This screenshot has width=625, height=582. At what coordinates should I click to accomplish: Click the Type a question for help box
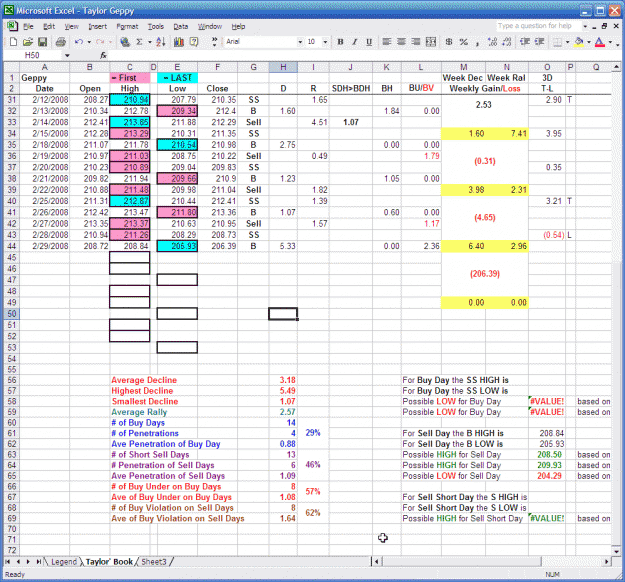tap(538, 26)
